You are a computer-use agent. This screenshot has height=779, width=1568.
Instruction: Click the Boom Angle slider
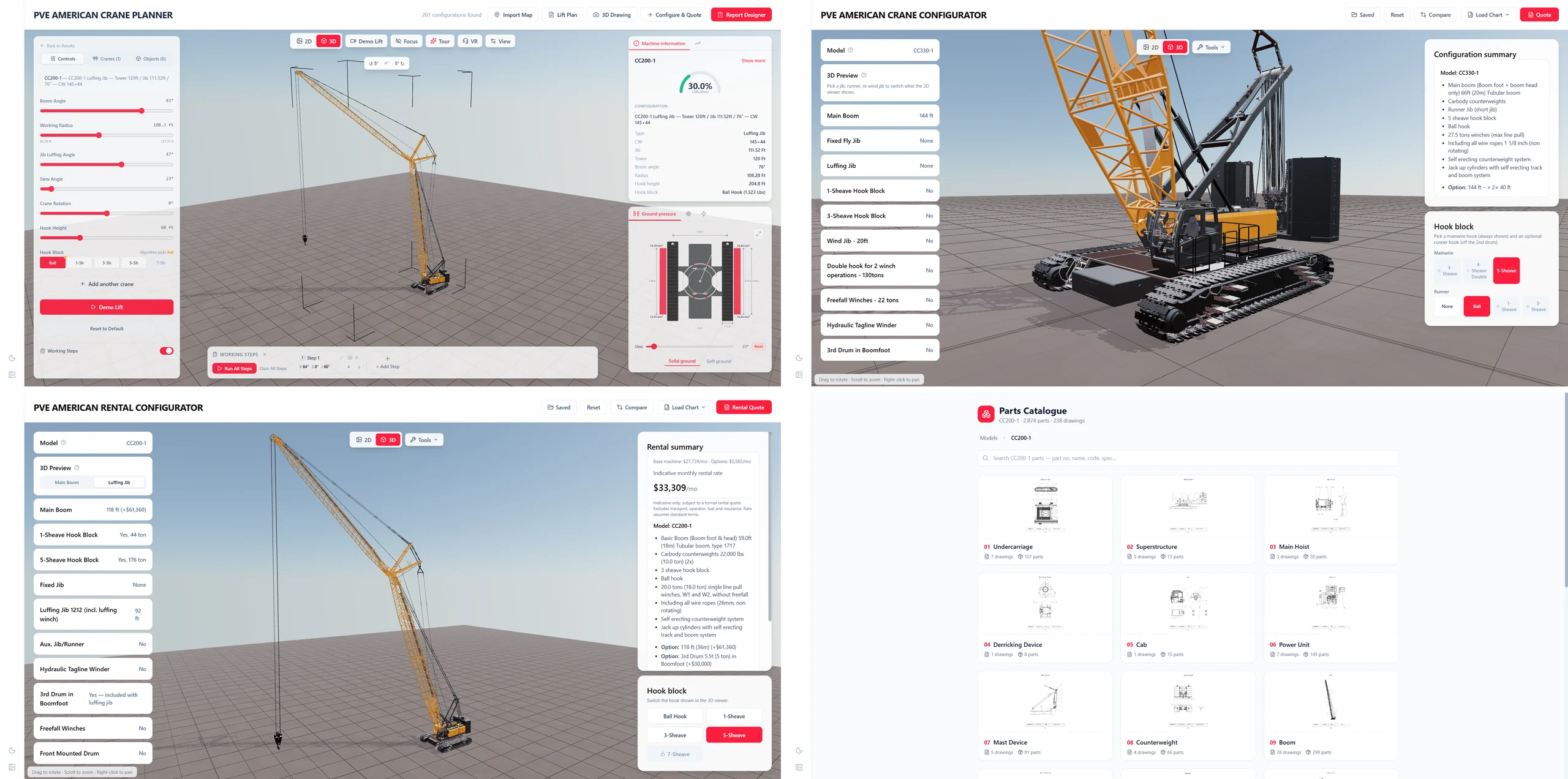point(107,111)
